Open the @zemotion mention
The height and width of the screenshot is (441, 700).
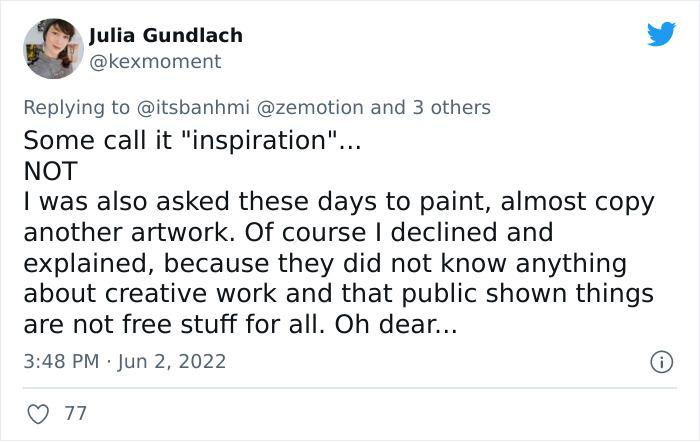[x=312, y=107]
